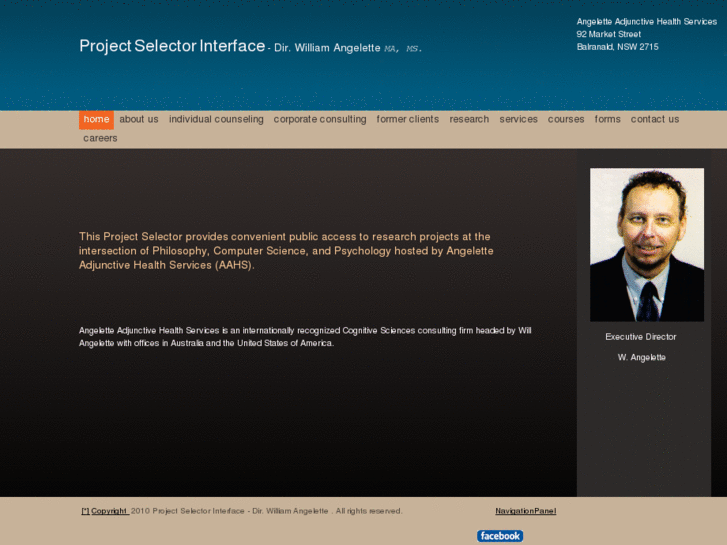Click 'Angelette Adjunctive Health Services' header text
The width and height of the screenshot is (727, 545).
pyautogui.click(x=646, y=22)
